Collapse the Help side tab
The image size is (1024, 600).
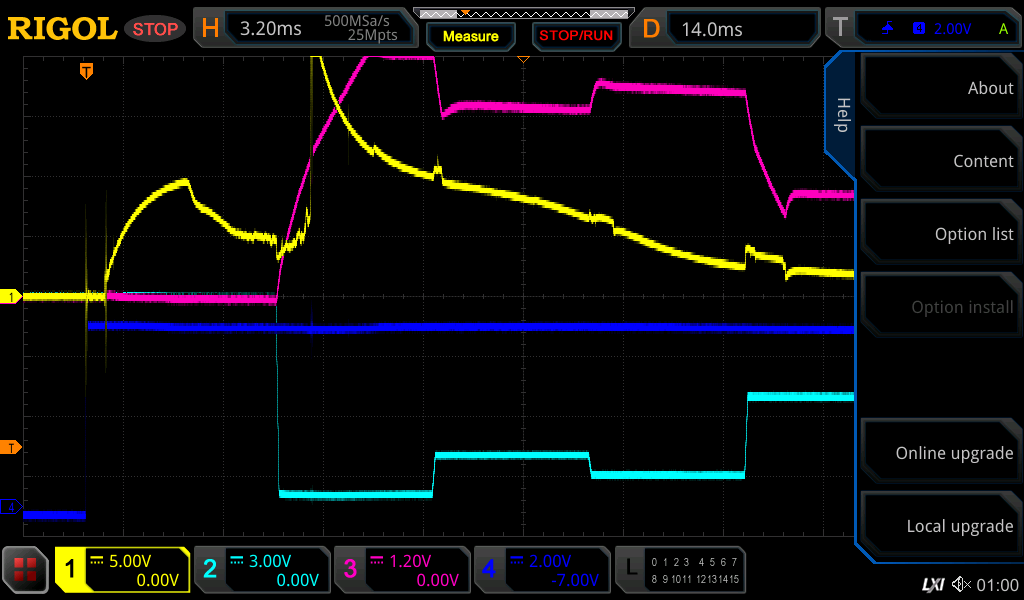click(841, 115)
